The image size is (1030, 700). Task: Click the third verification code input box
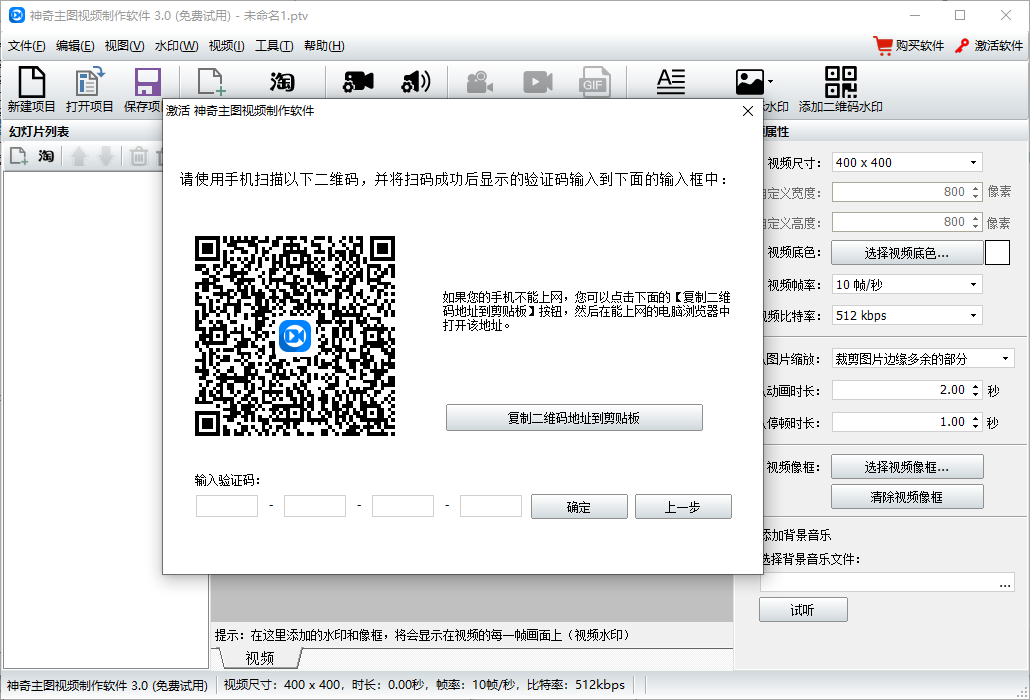[403, 506]
